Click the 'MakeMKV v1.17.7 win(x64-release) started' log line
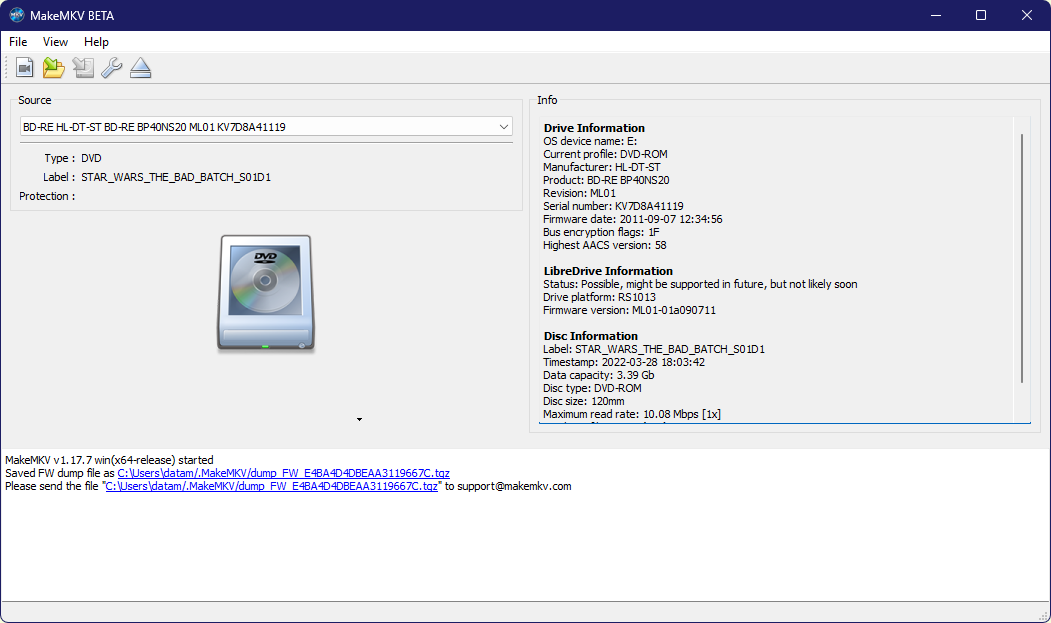1051x623 pixels. 109,460
